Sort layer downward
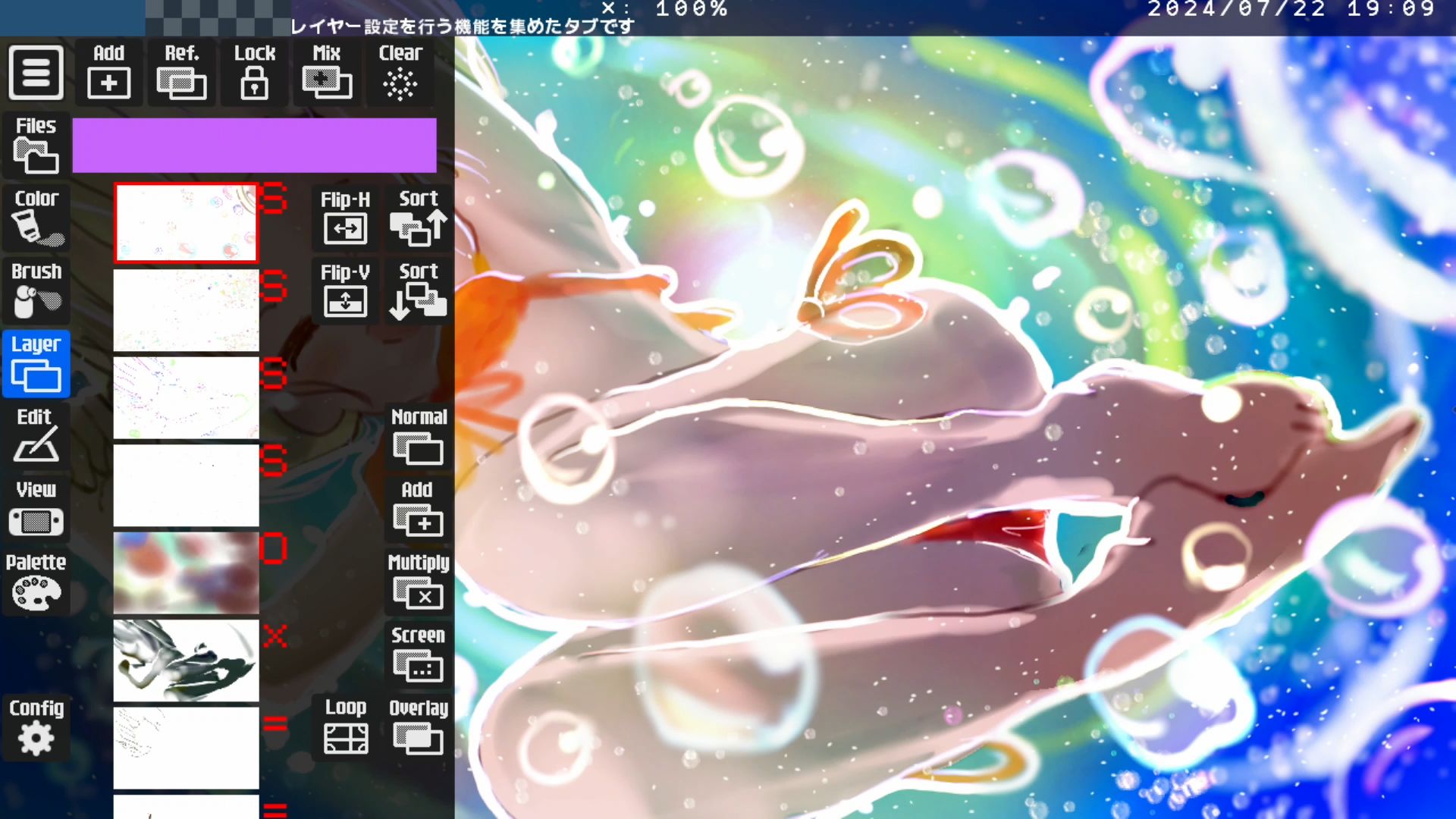1456x819 pixels. pos(419,290)
